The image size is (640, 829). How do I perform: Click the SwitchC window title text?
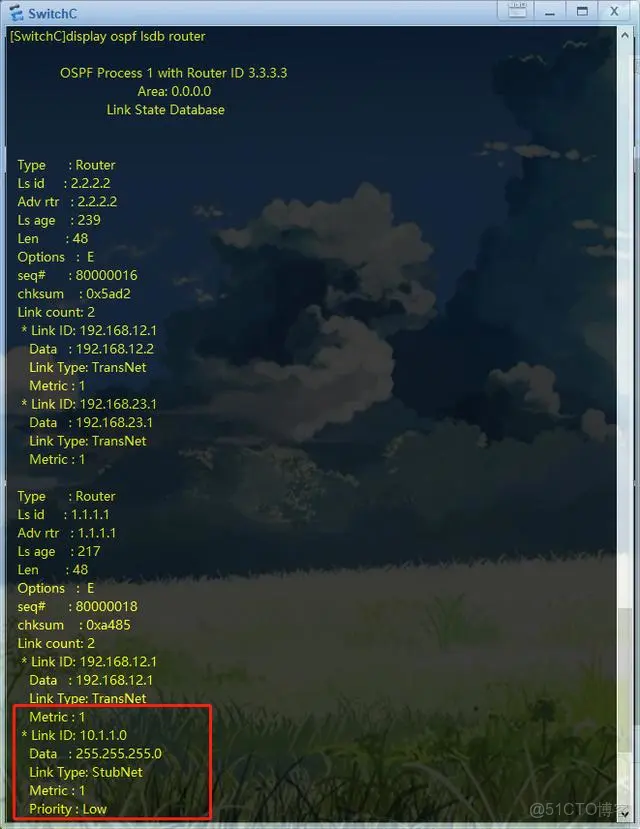click(52, 13)
